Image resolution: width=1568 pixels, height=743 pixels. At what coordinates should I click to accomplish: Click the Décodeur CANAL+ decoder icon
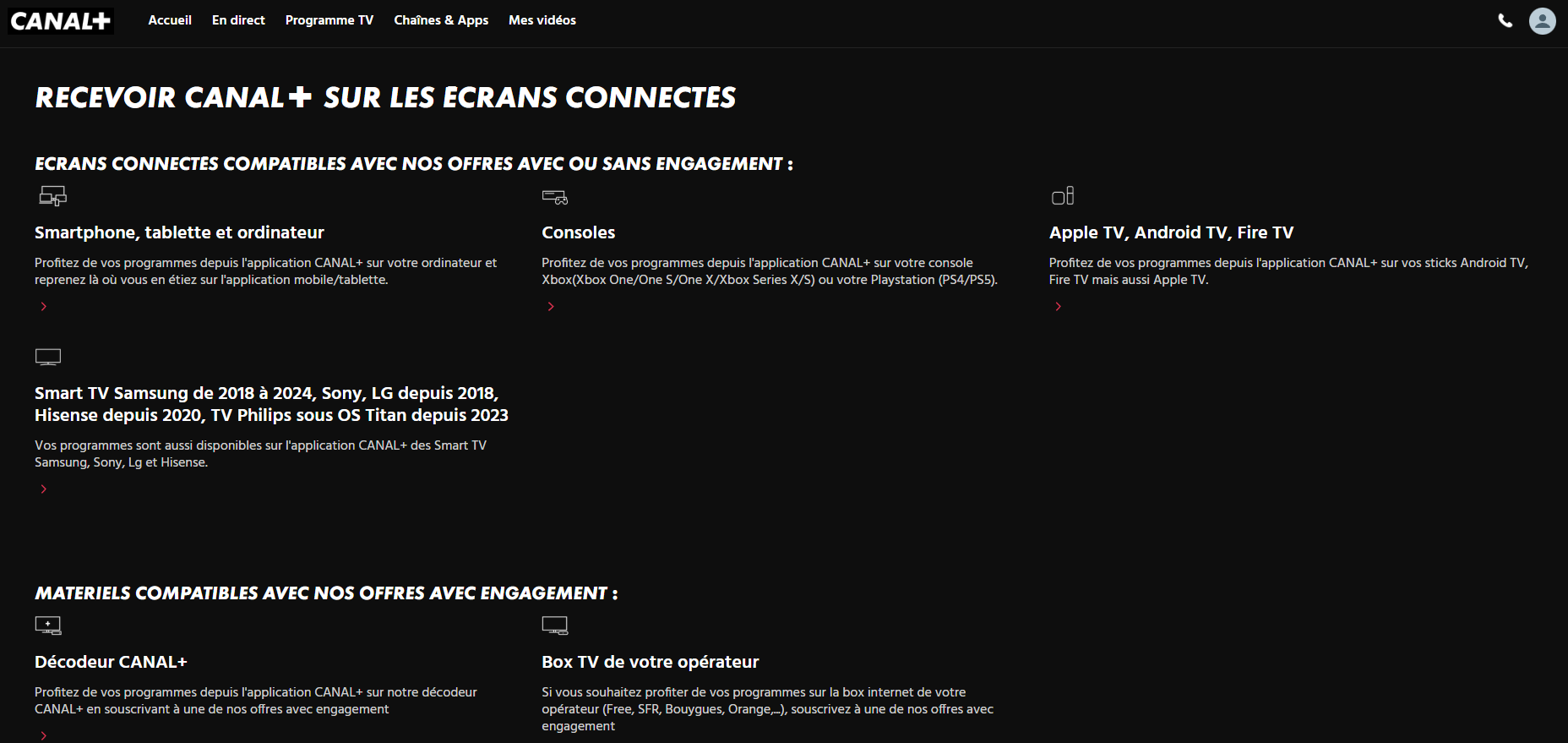(48, 626)
